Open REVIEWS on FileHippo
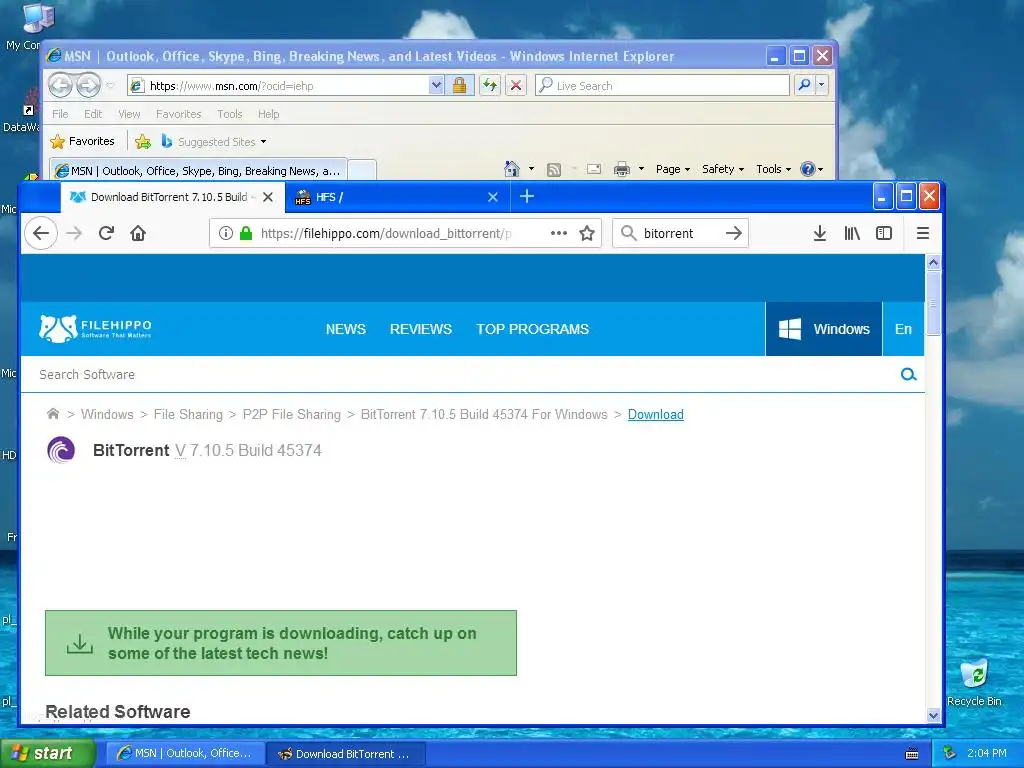1024x768 pixels. click(421, 329)
